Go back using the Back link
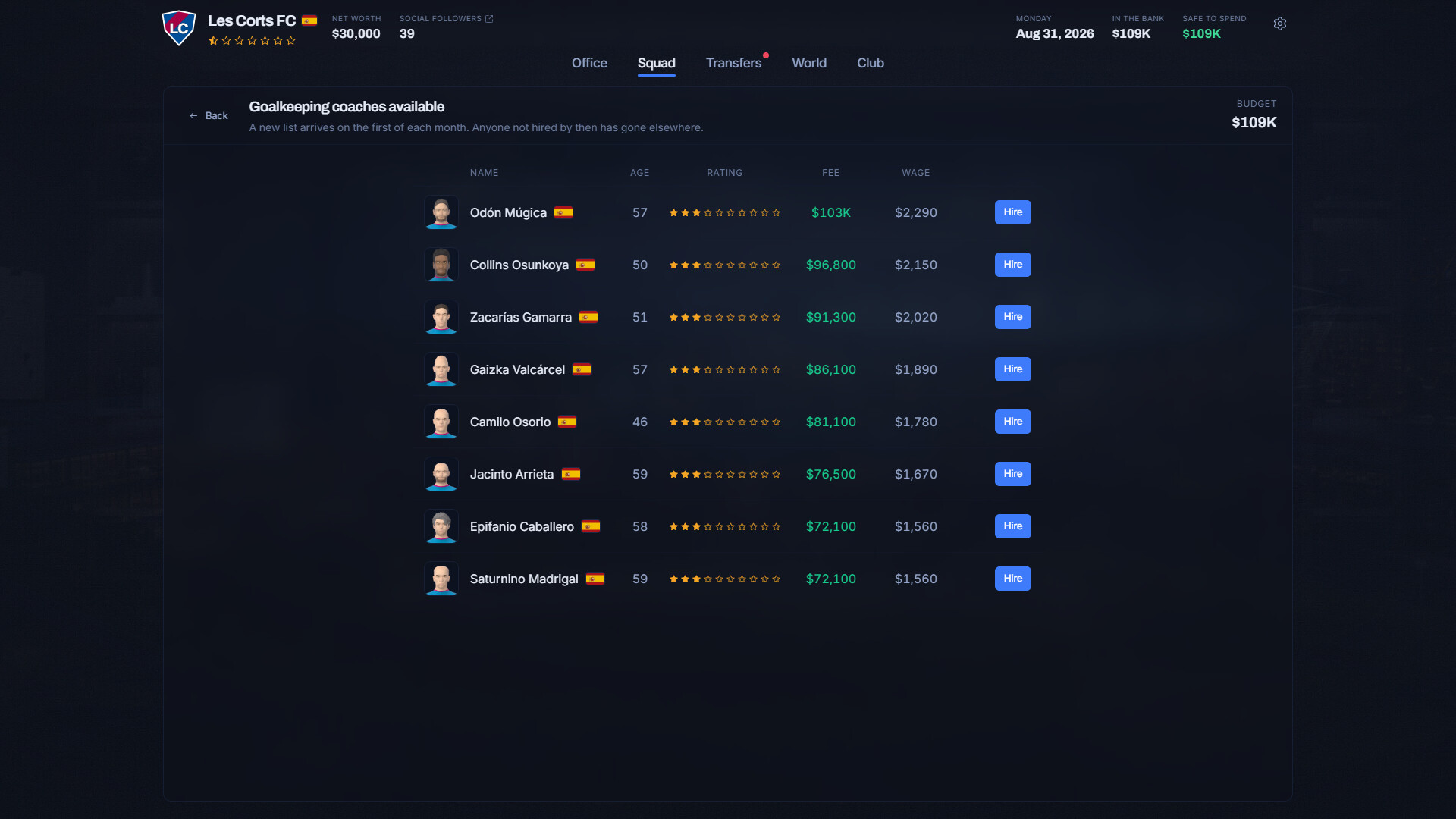Viewport: 1456px width, 819px height. (x=209, y=115)
